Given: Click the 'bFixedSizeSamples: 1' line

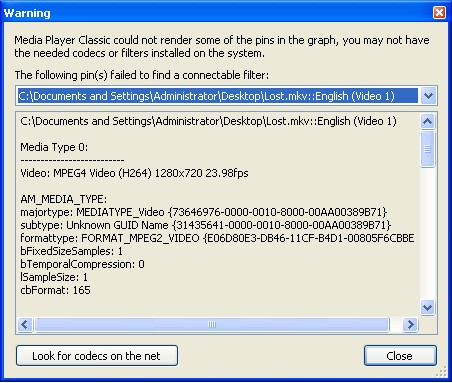Looking at the screenshot, I should click(71, 251).
